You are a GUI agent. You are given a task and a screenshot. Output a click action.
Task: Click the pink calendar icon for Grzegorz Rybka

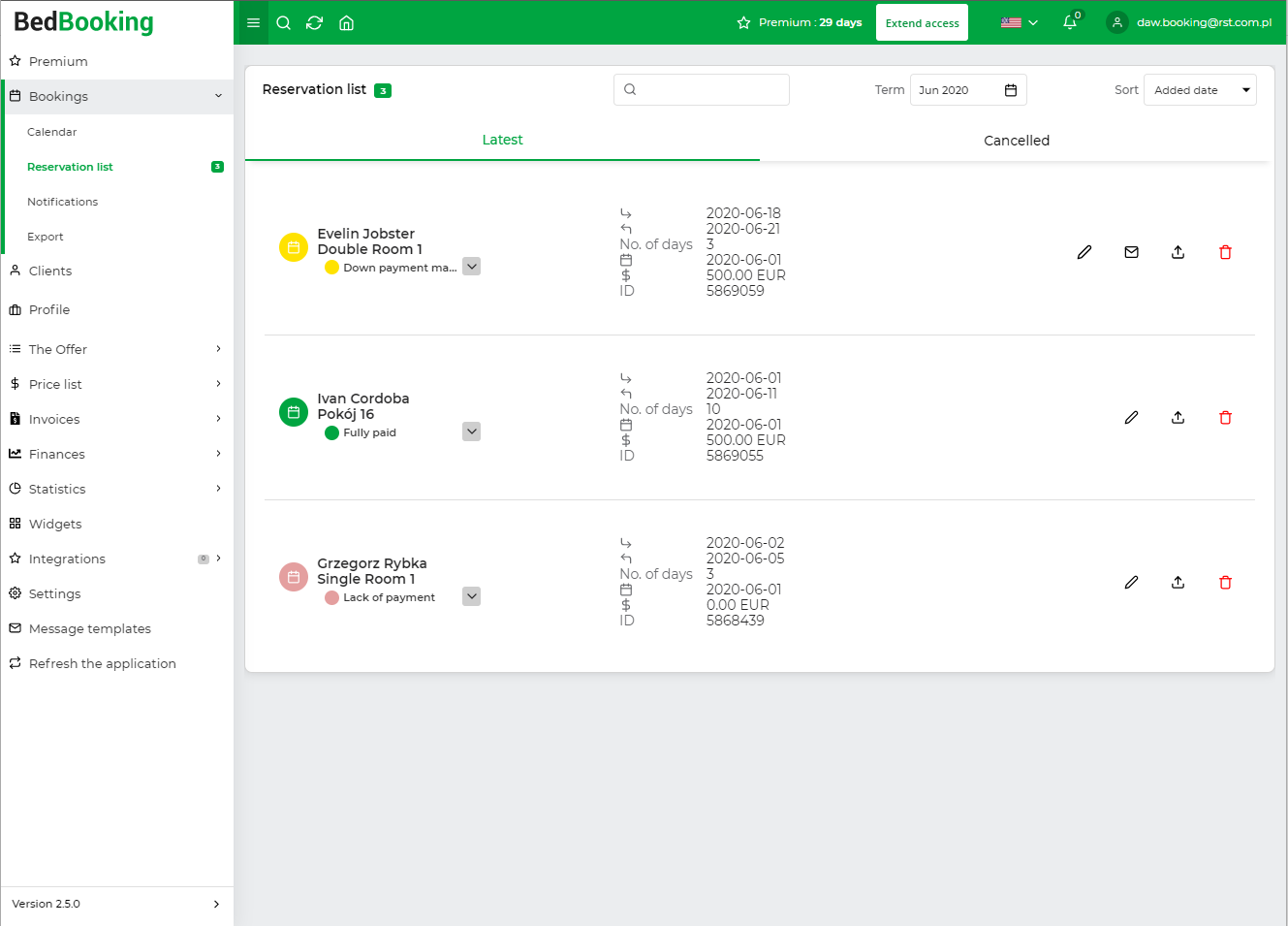coord(294,577)
